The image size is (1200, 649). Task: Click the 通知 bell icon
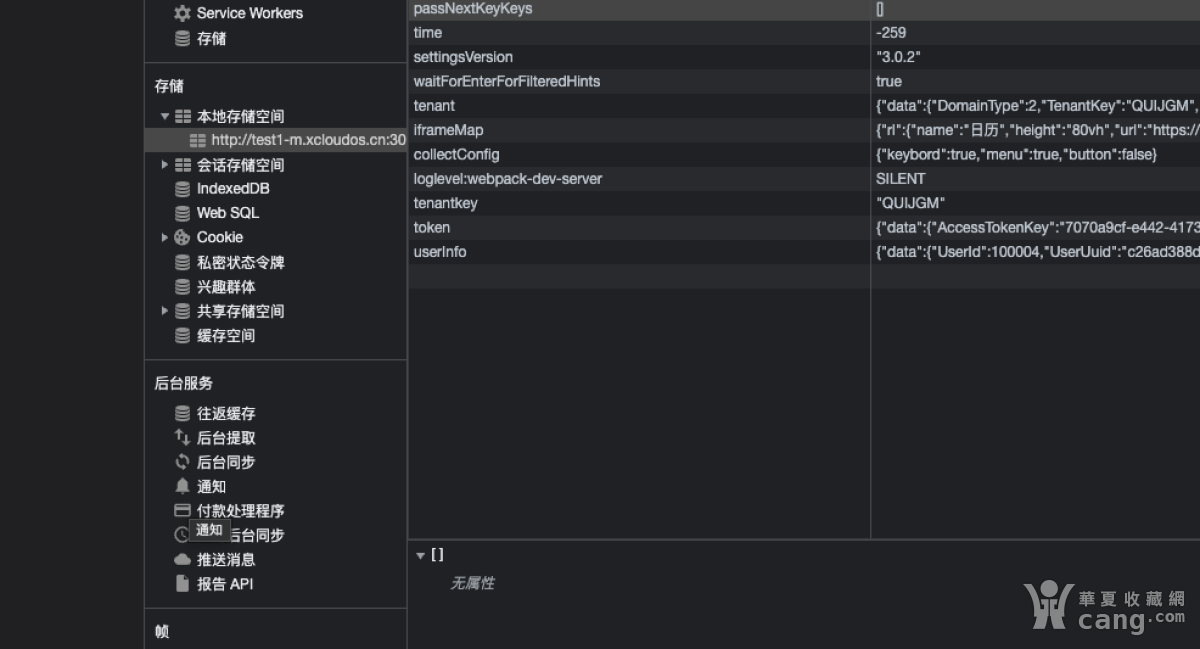click(182, 487)
